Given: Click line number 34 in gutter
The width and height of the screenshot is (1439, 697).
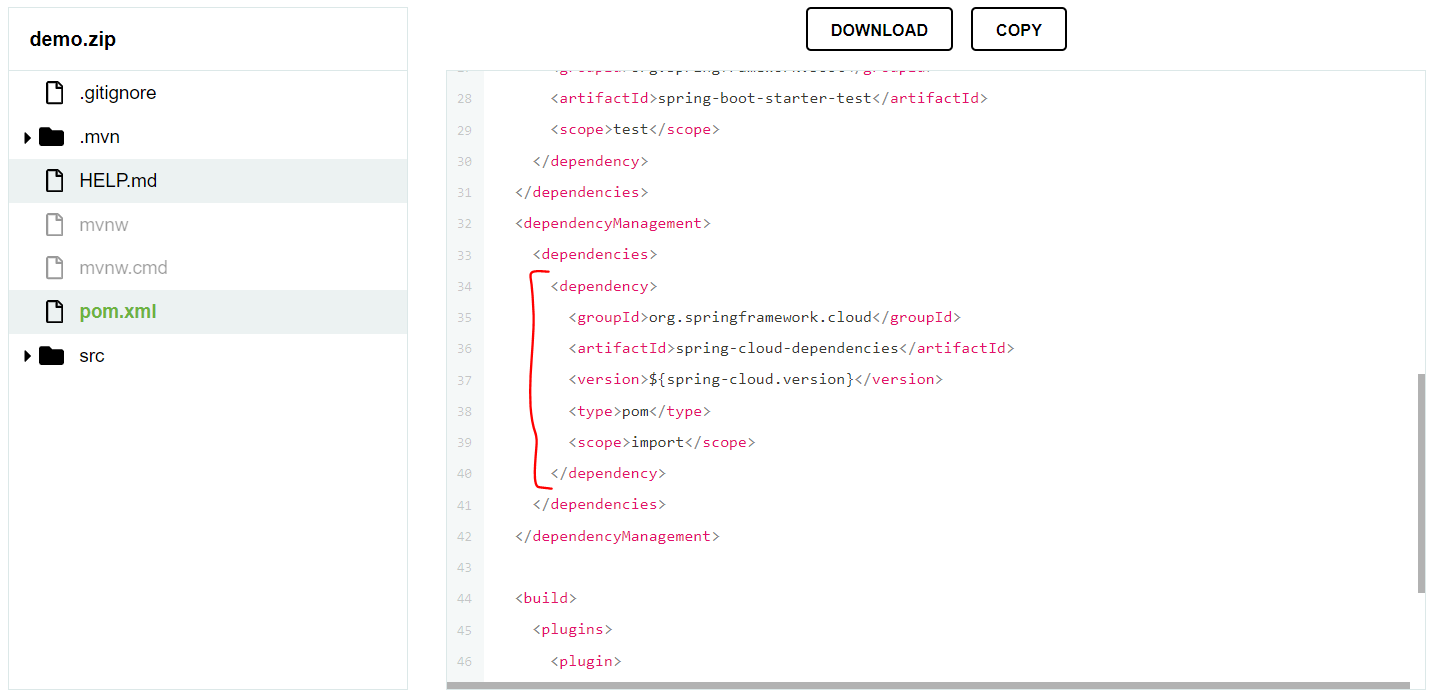Looking at the screenshot, I should 464,287.
